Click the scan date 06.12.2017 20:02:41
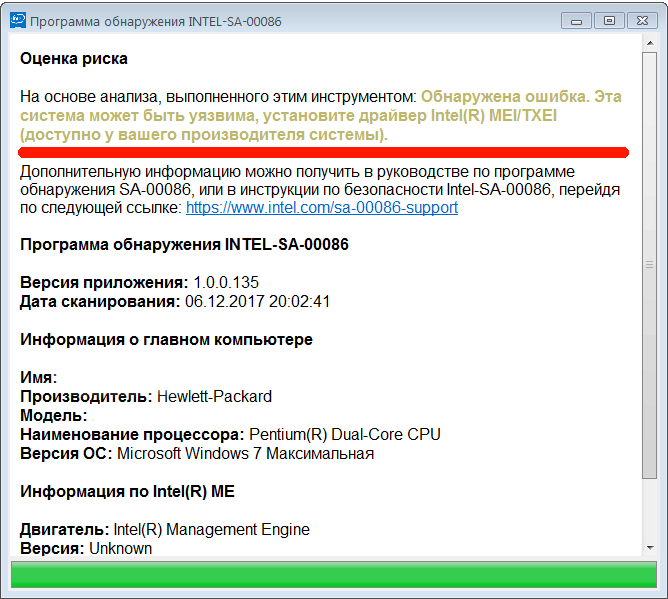Screen dimensions: 668x599 [x=257, y=302]
